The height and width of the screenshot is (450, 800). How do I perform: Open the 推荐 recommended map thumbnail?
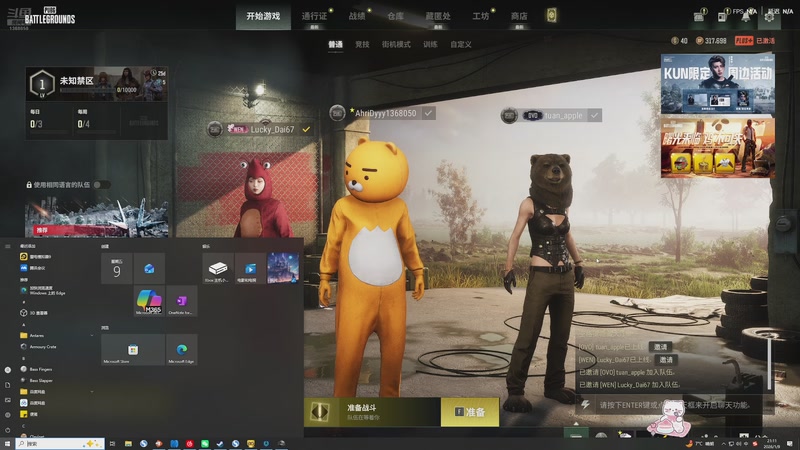96,217
